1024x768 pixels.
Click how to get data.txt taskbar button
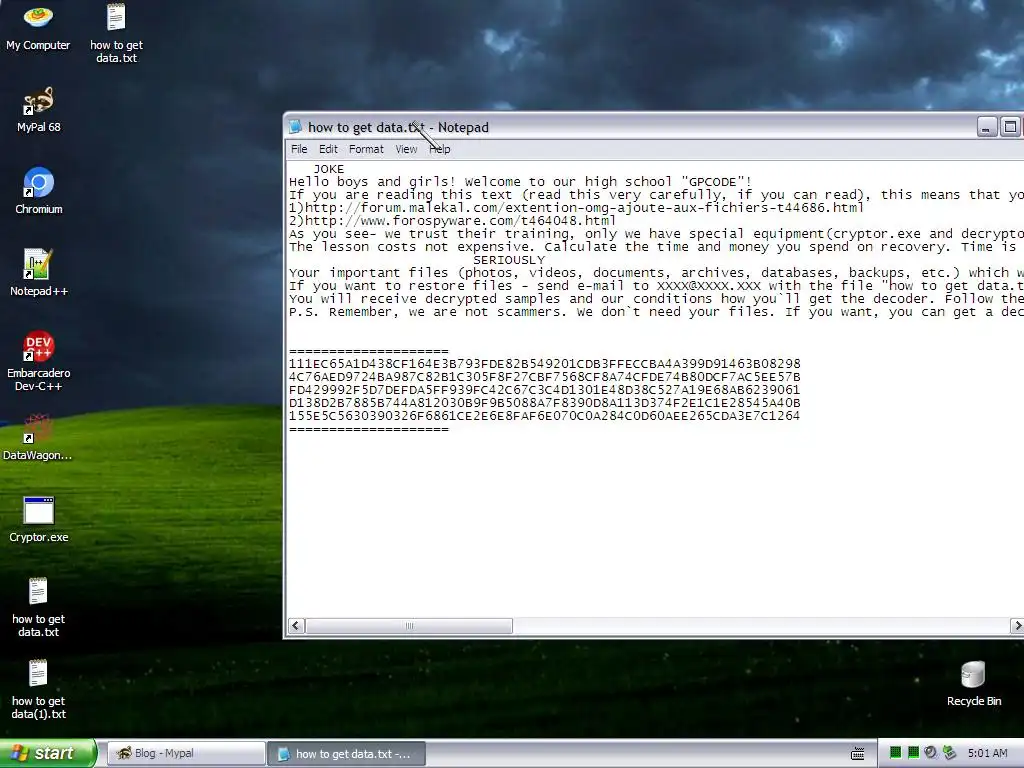346,754
